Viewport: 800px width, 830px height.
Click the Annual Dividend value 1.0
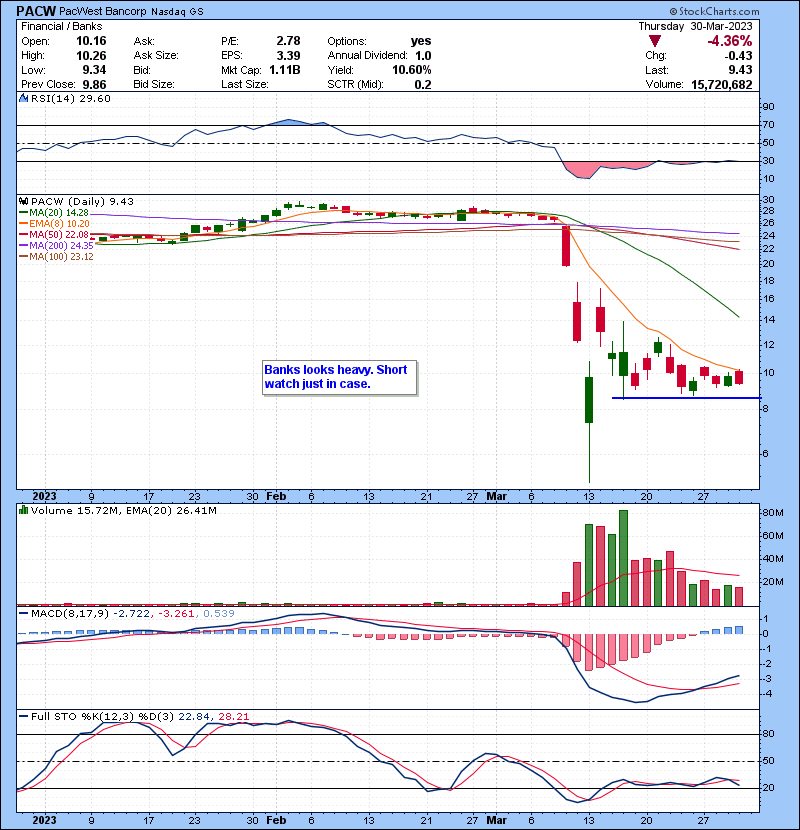(423, 56)
